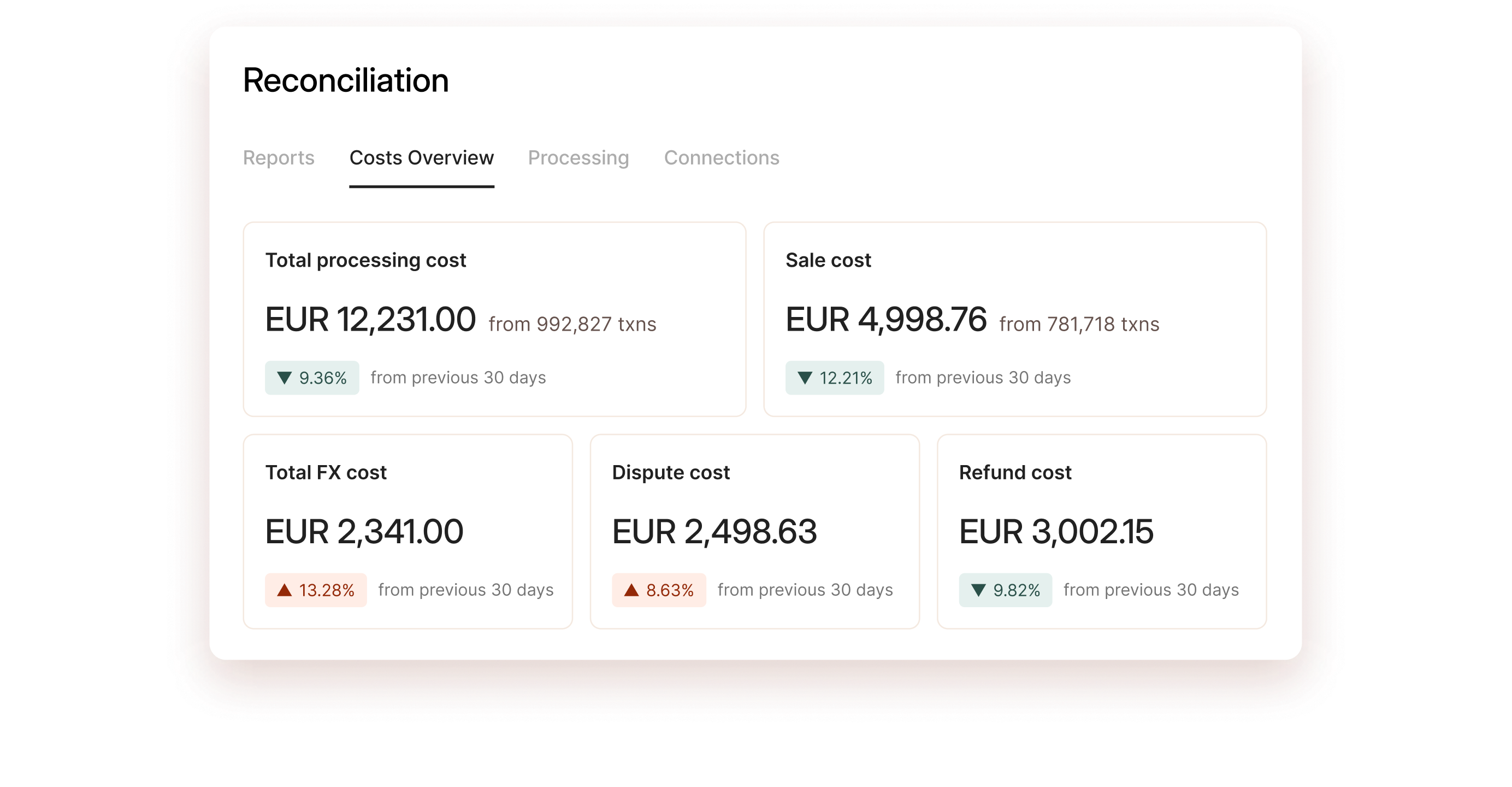1512x787 pixels.
Task: Open the Reports tab
Action: click(278, 157)
